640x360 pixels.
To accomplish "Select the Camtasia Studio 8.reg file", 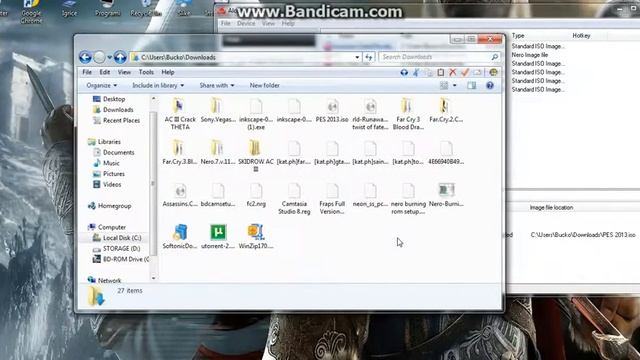I will click(294, 199).
